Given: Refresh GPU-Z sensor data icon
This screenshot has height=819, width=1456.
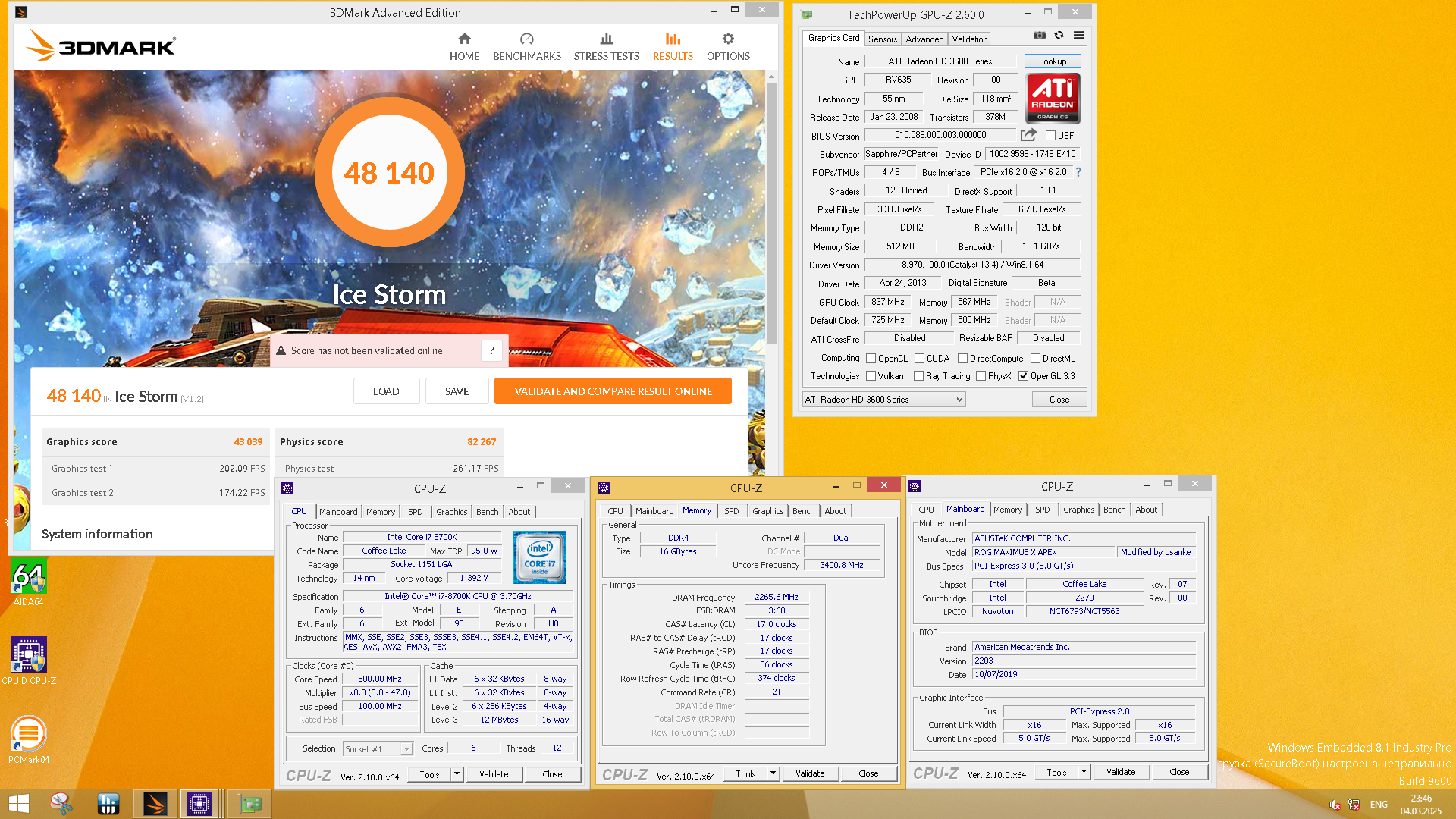Looking at the screenshot, I should (x=1059, y=36).
